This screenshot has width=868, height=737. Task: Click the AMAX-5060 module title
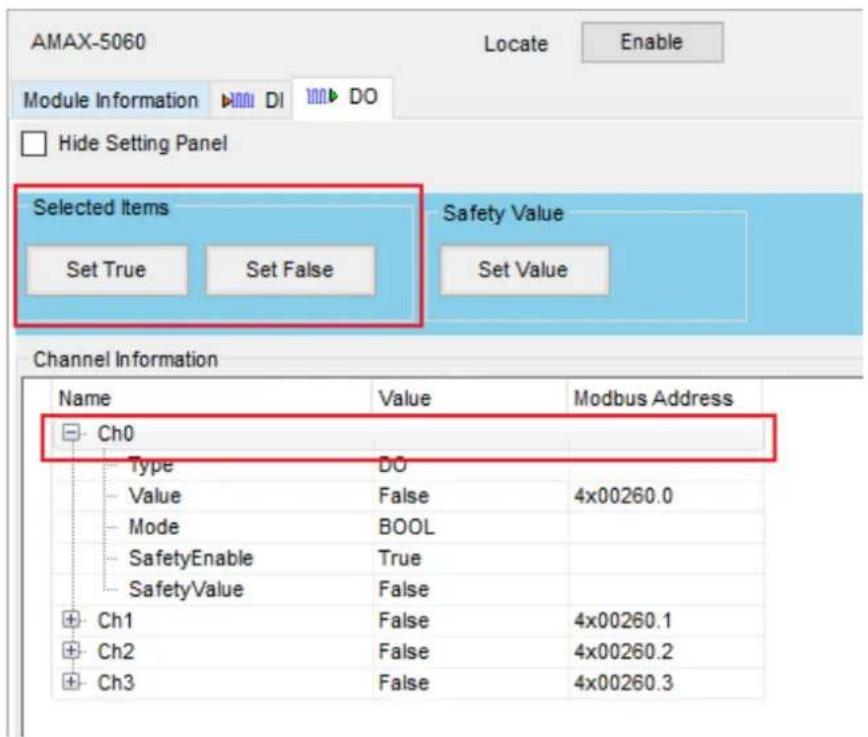89,42
